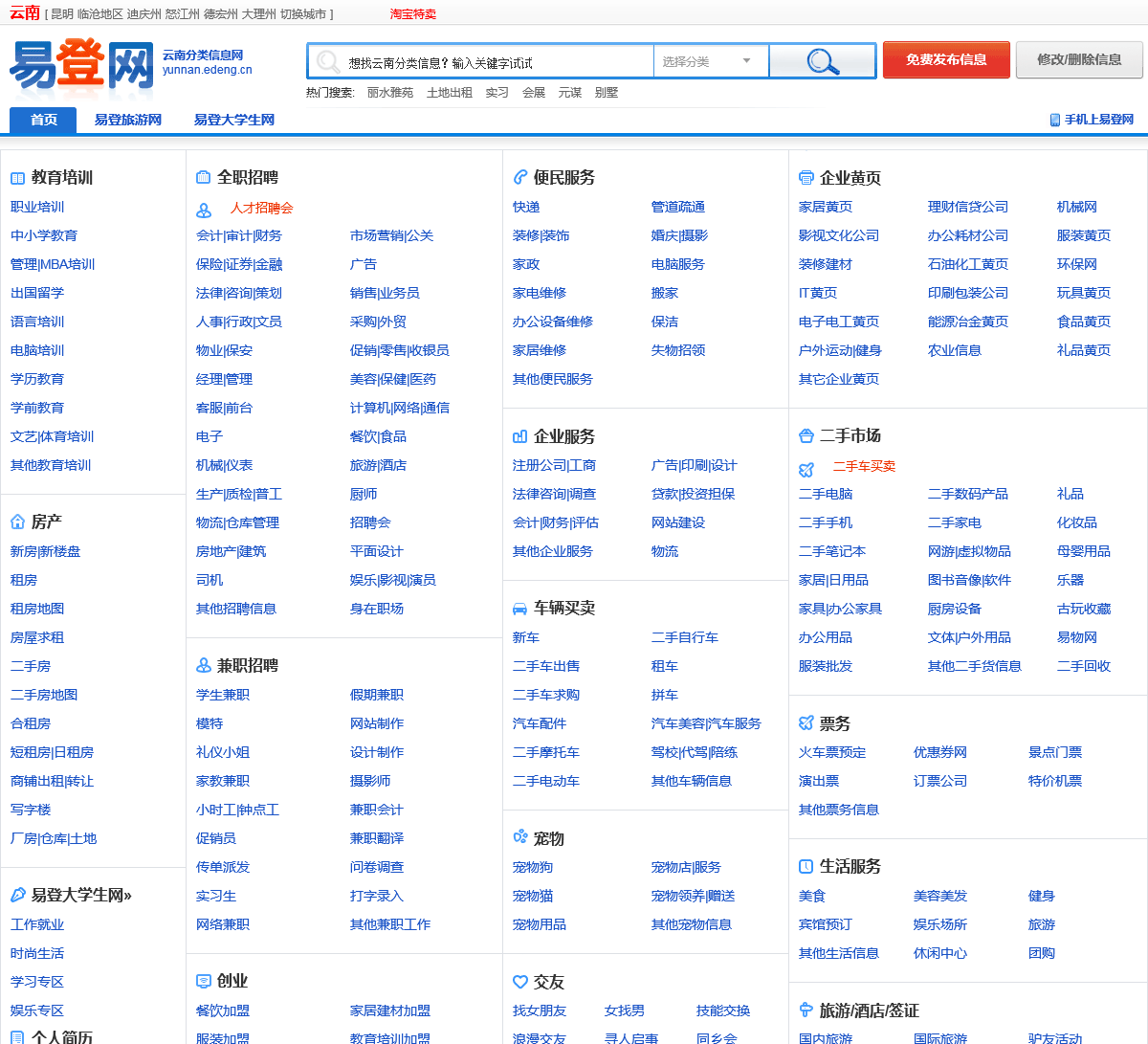The width and height of the screenshot is (1148, 1044).
Task: Click the 易登大学生网 pencil icon
Action: click(x=17, y=895)
